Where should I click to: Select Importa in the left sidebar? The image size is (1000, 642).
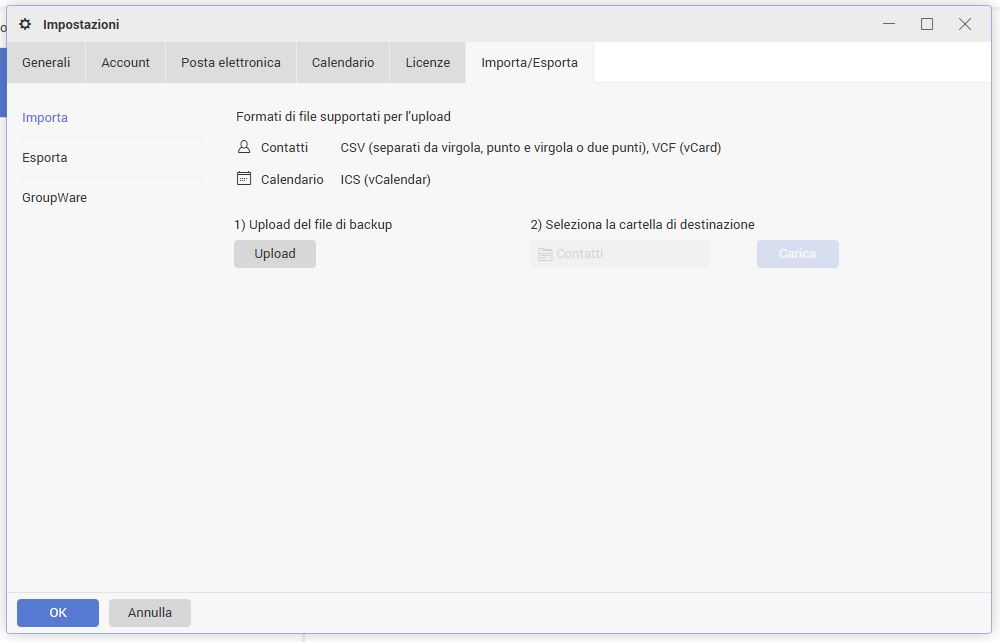pyautogui.click(x=45, y=117)
